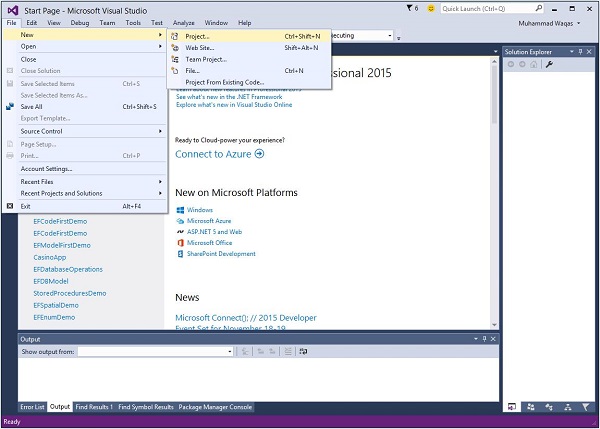Expand the Muhammad Waqas account dropdown
Screen dimensions: 600x429
[x=580, y=22]
